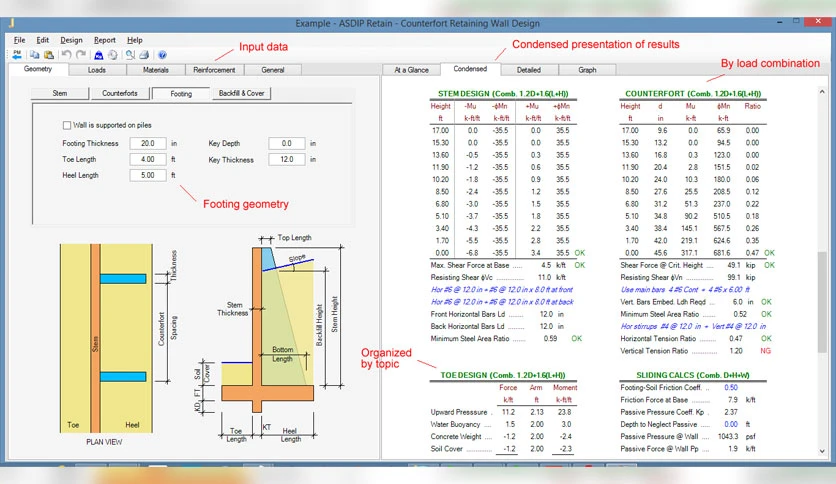The width and height of the screenshot is (836, 484).
Task: Switch to the Detailed results tab
Action: point(528,70)
